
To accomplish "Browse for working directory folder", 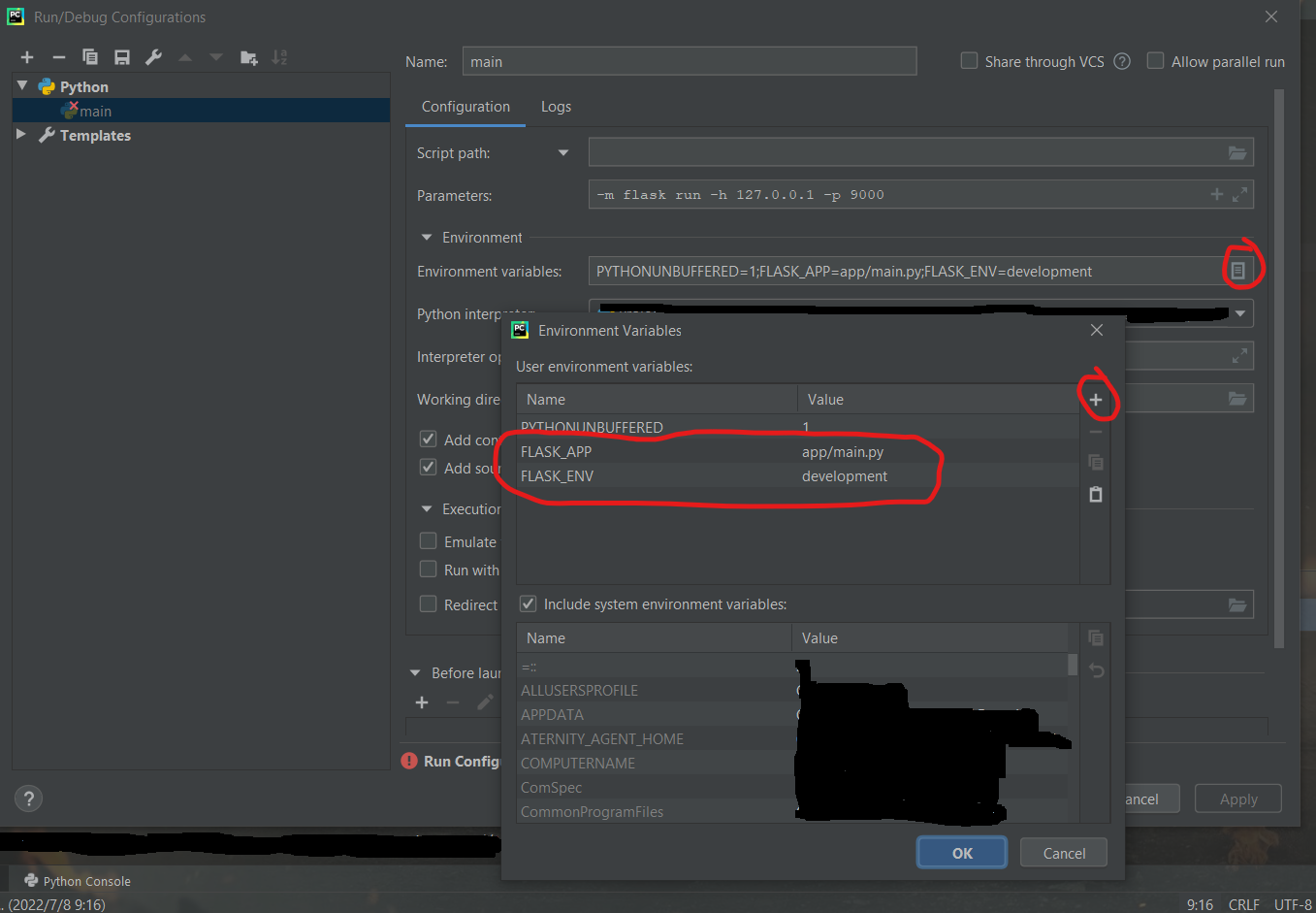I will [1237, 399].
